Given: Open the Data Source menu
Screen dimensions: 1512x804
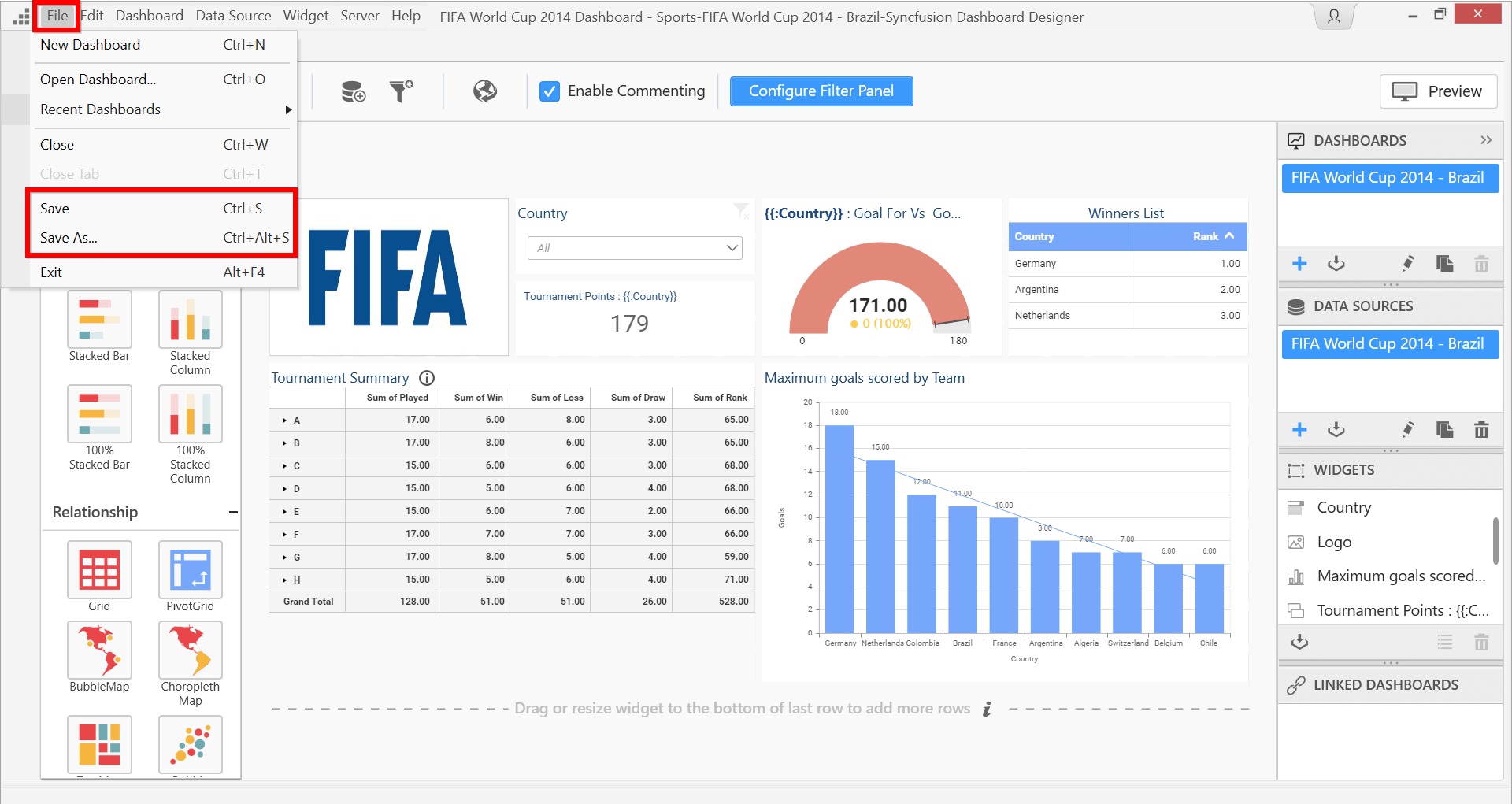Looking at the screenshot, I should [233, 16].
